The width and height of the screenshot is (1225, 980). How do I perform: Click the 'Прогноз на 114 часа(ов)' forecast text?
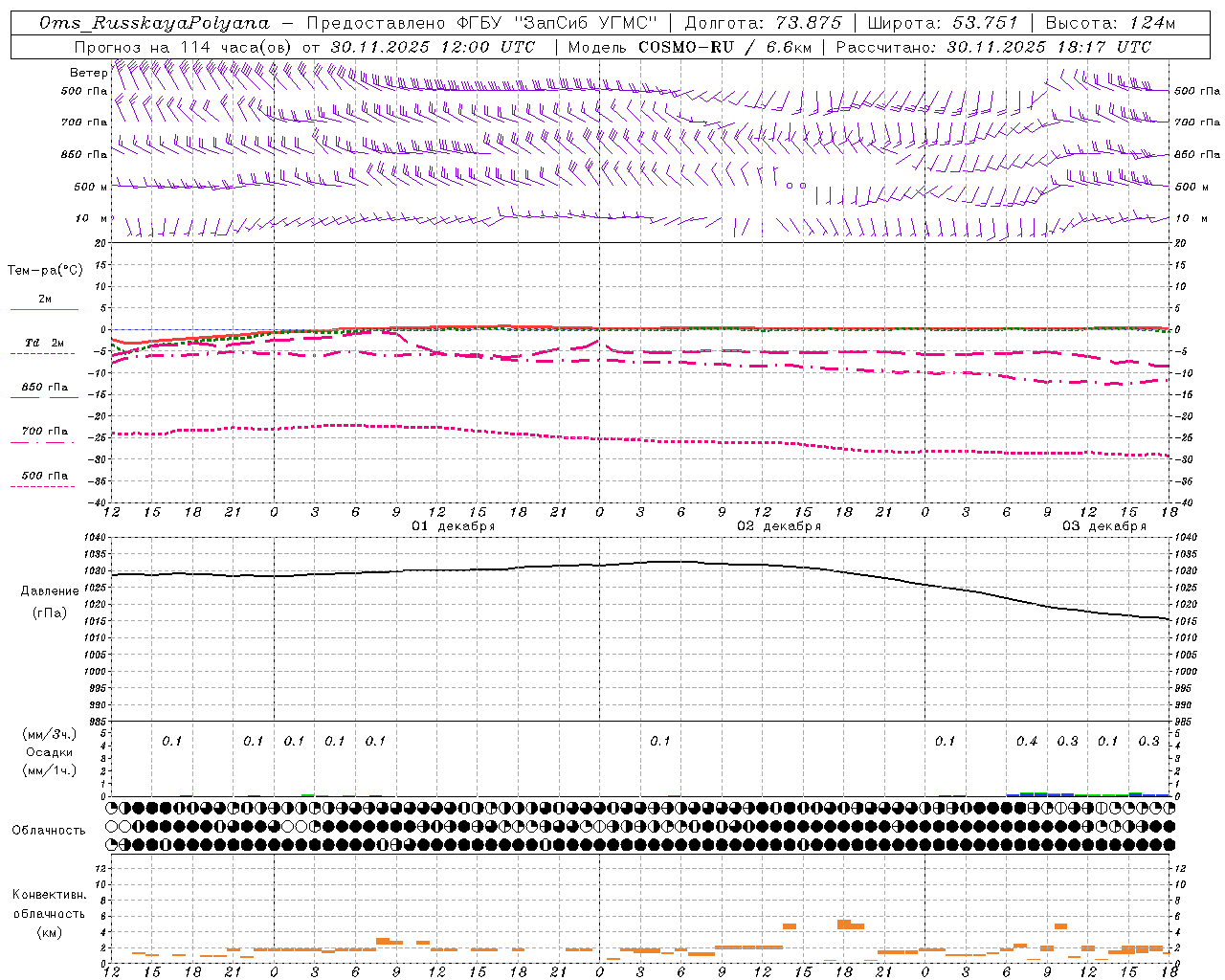coord(184,47)
